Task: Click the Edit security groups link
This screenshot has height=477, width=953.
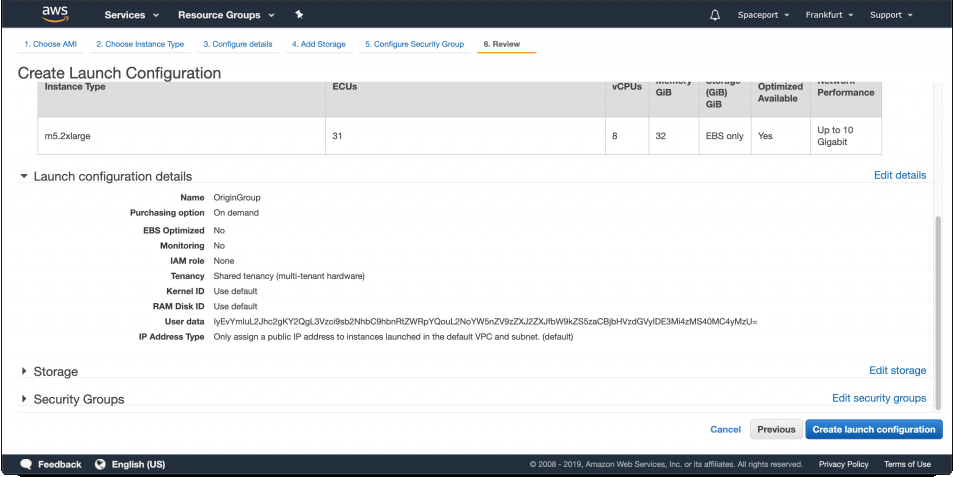Action: (x=879, y=398)
